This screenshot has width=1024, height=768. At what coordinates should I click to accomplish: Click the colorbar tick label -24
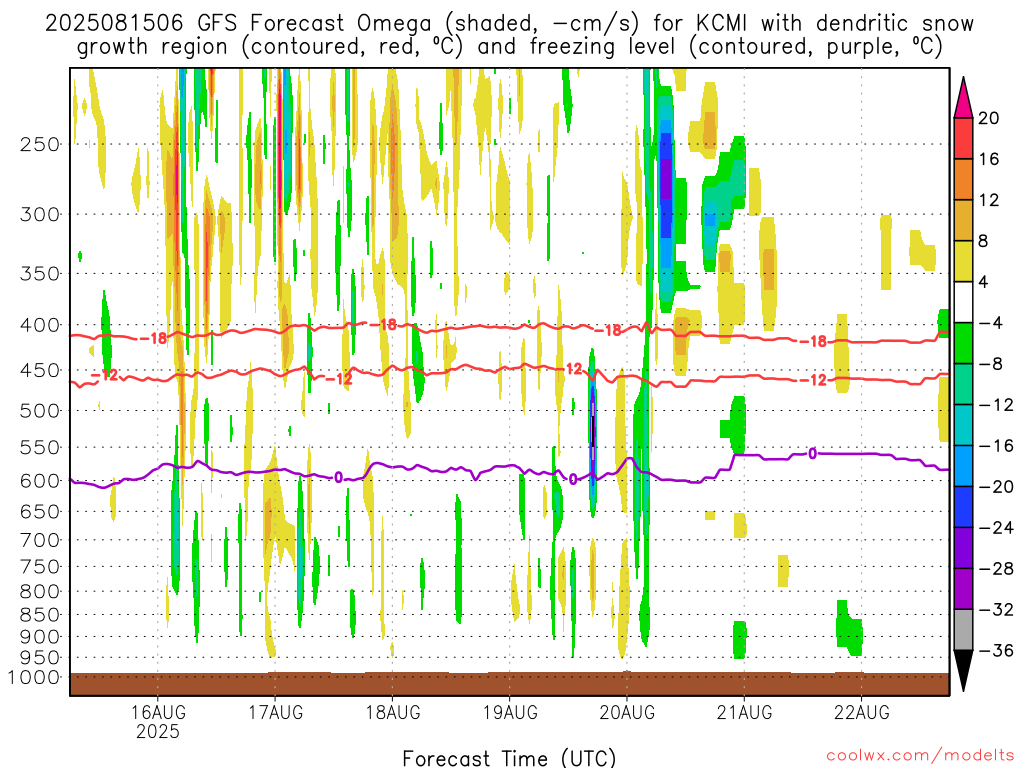996,528
